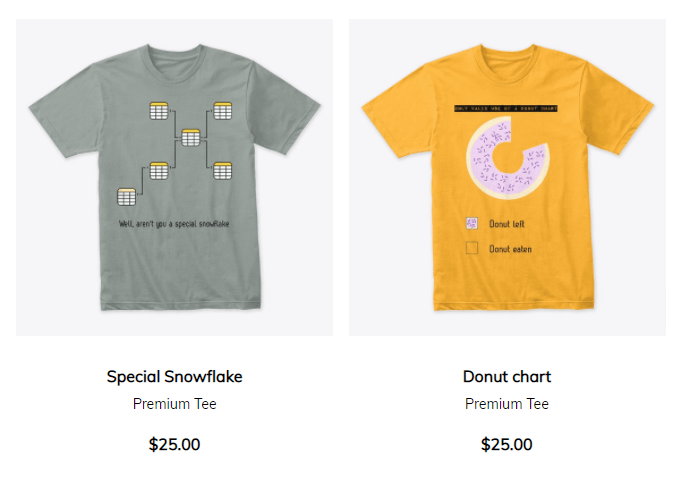Click the "Donut eaten" legend label
The width and height of the screenshot is (695, 486).
click(x=510, y=249)
